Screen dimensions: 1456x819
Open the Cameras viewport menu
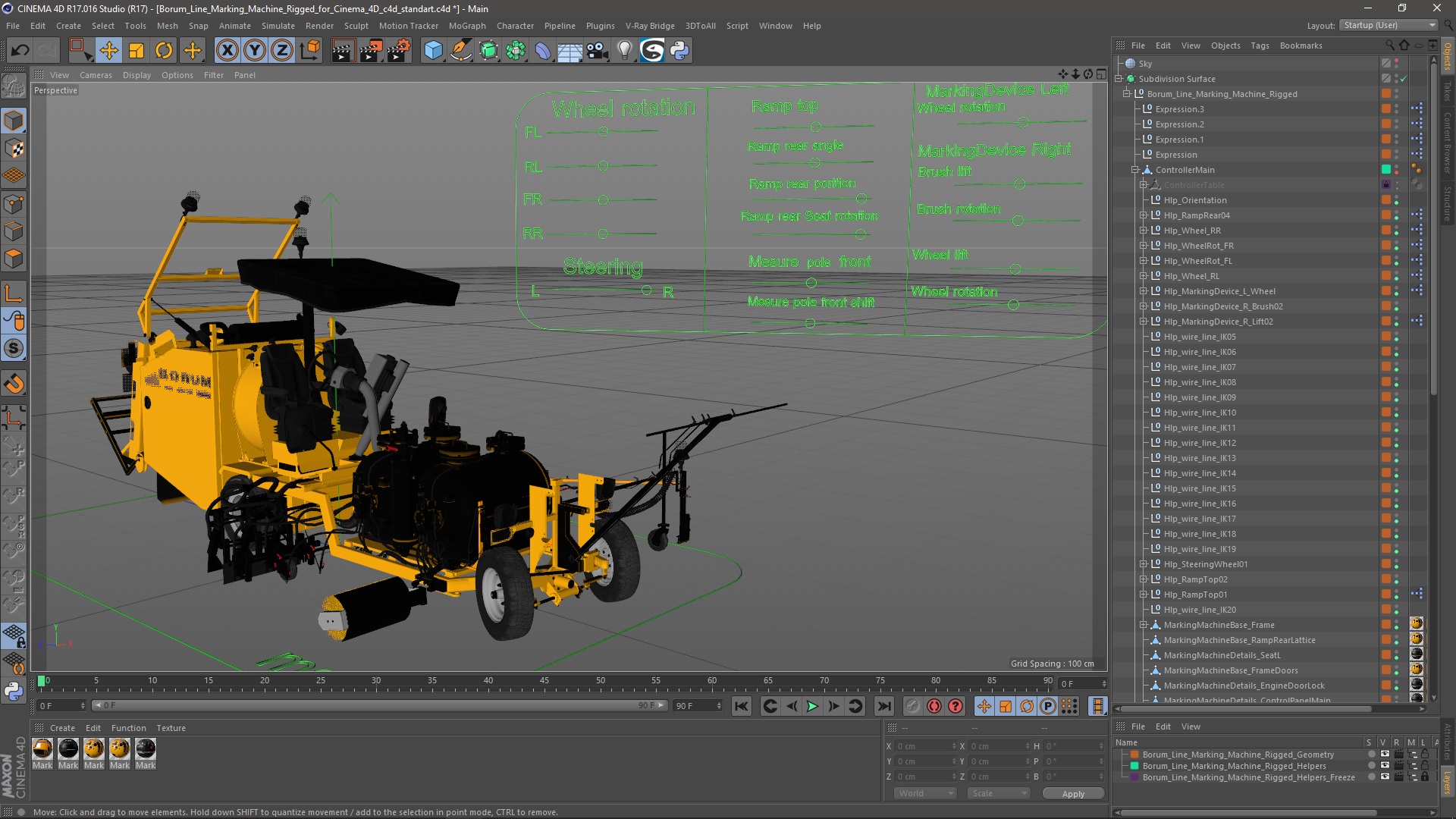pyautogui.click(x=96, y=75)
